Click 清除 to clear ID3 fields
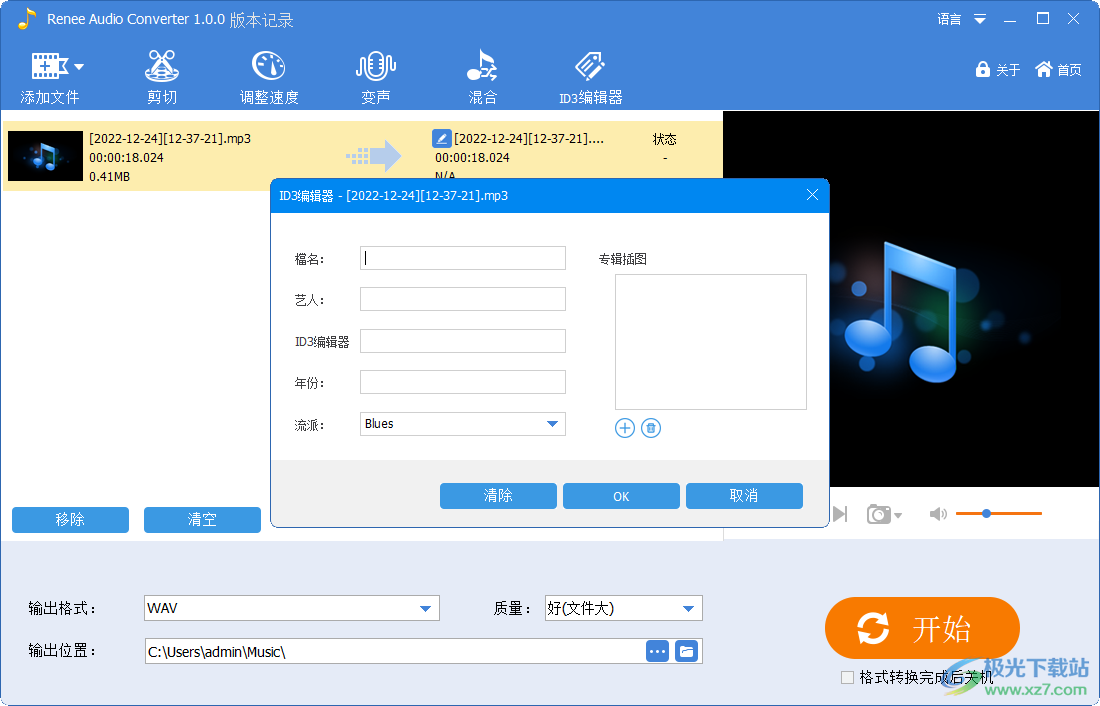 click(498, 496)
